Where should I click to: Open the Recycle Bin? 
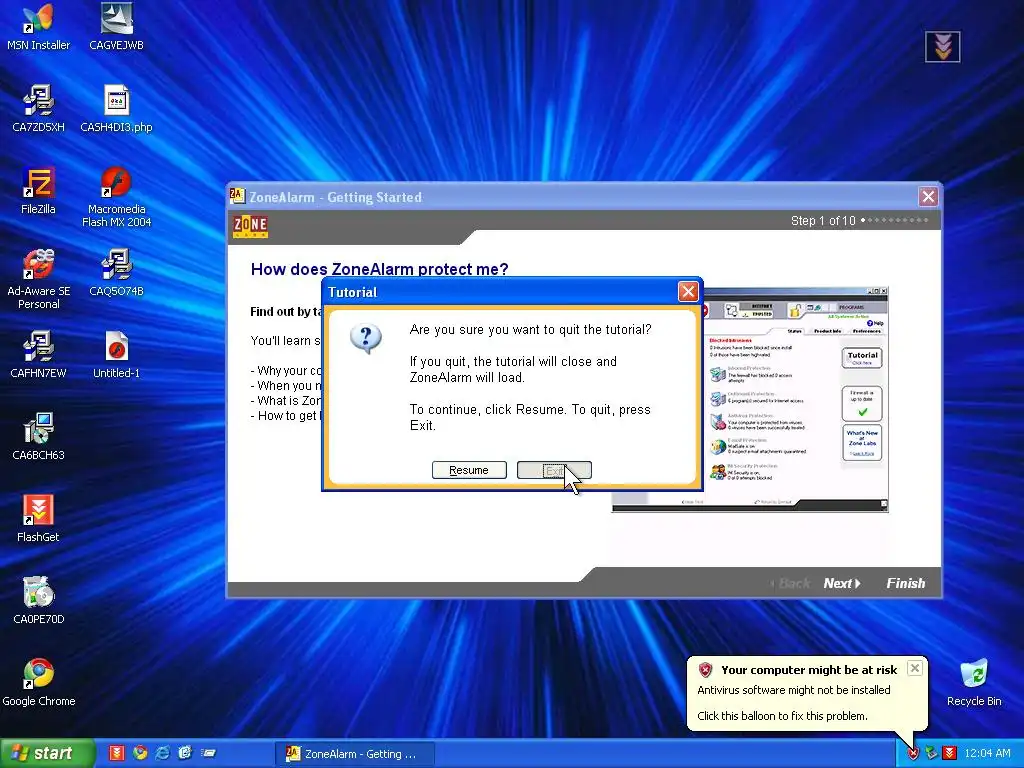974,682
